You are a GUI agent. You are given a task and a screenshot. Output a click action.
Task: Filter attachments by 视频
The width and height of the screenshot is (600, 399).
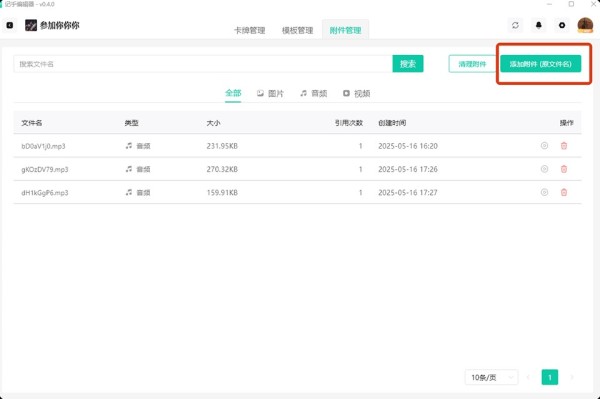point(356,93)
